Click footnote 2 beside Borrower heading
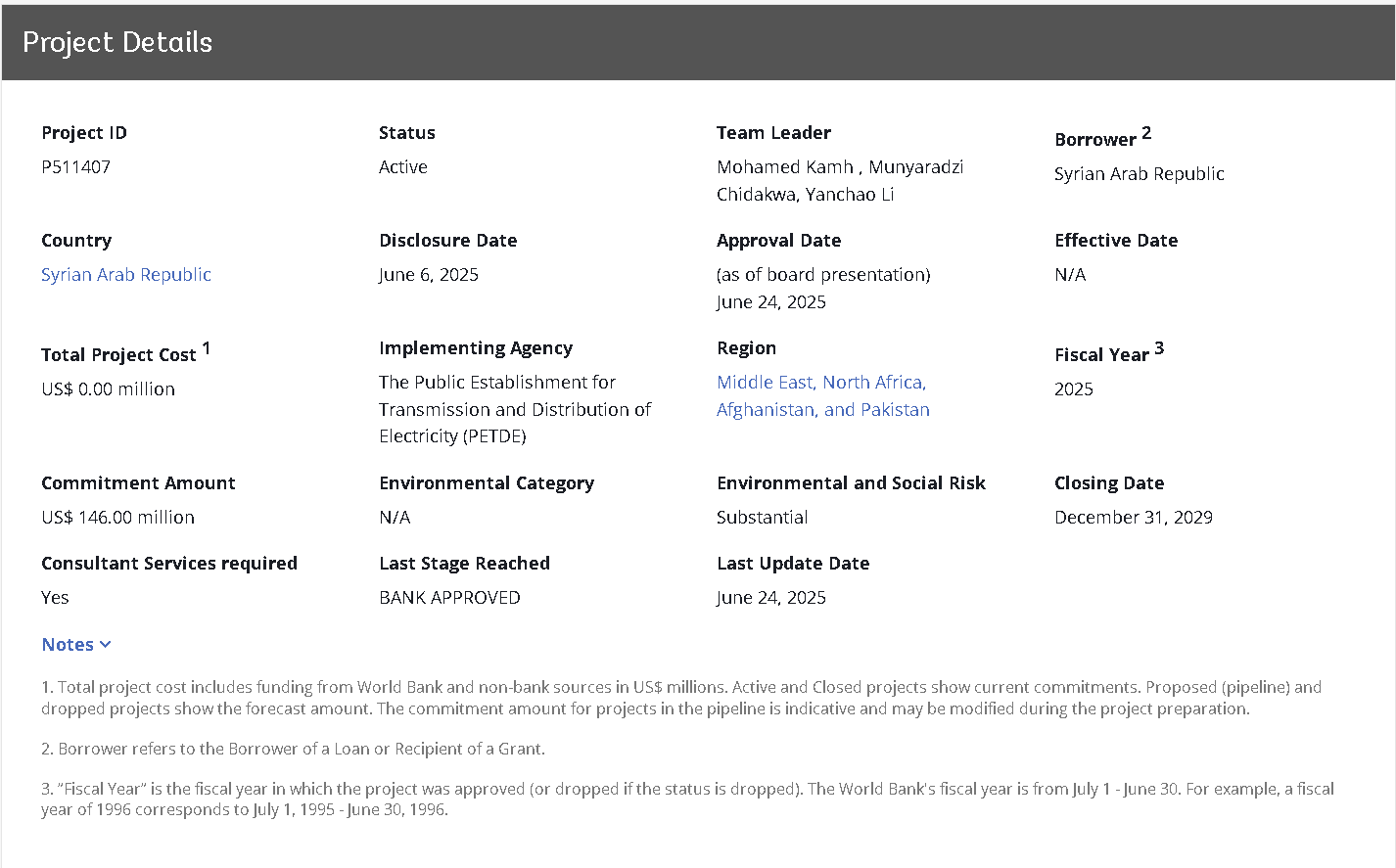Screen dimensions: 1396x868 (x=1146, y=133)
